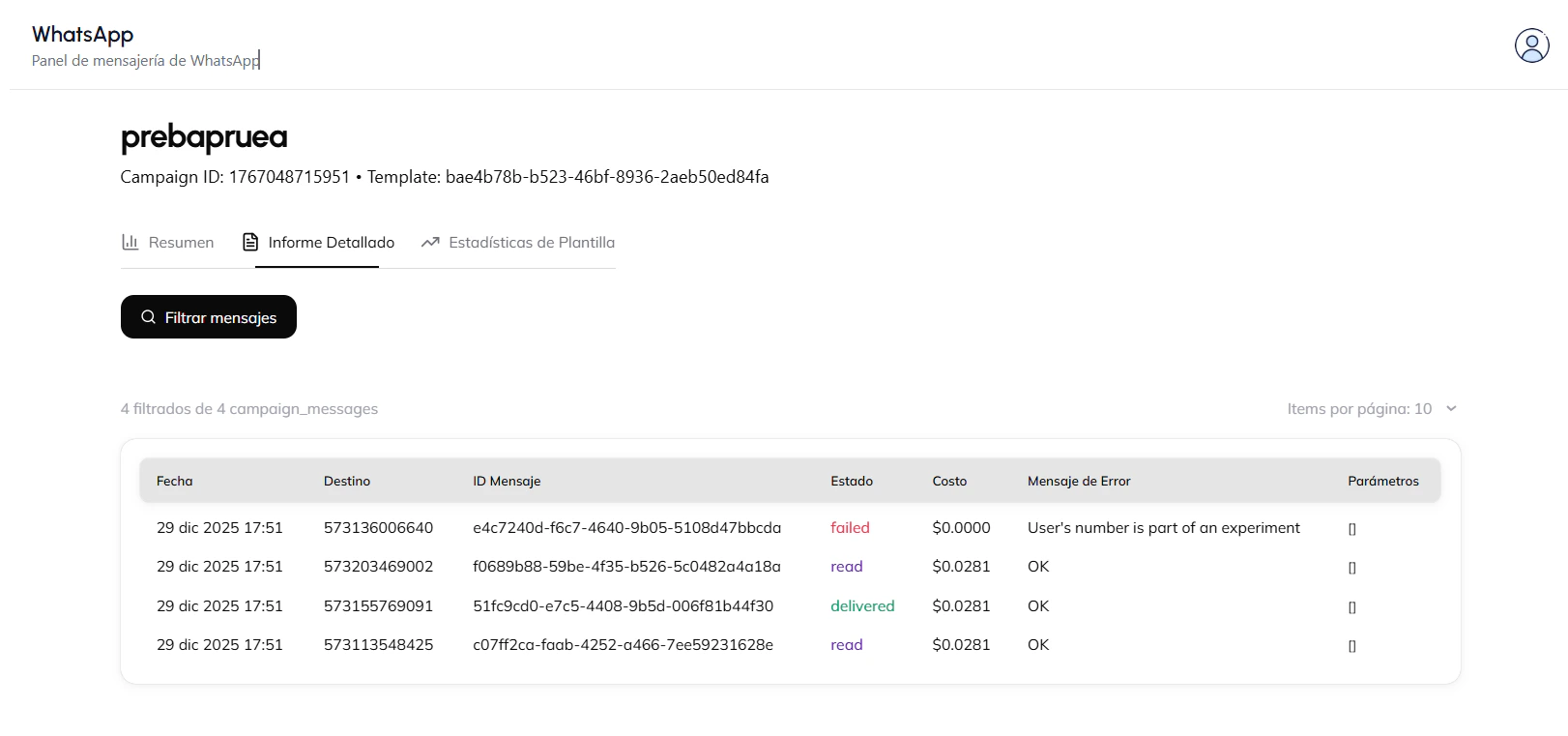1568x736 pixels.
Task: Click the green delivered status
Action: 863,606
